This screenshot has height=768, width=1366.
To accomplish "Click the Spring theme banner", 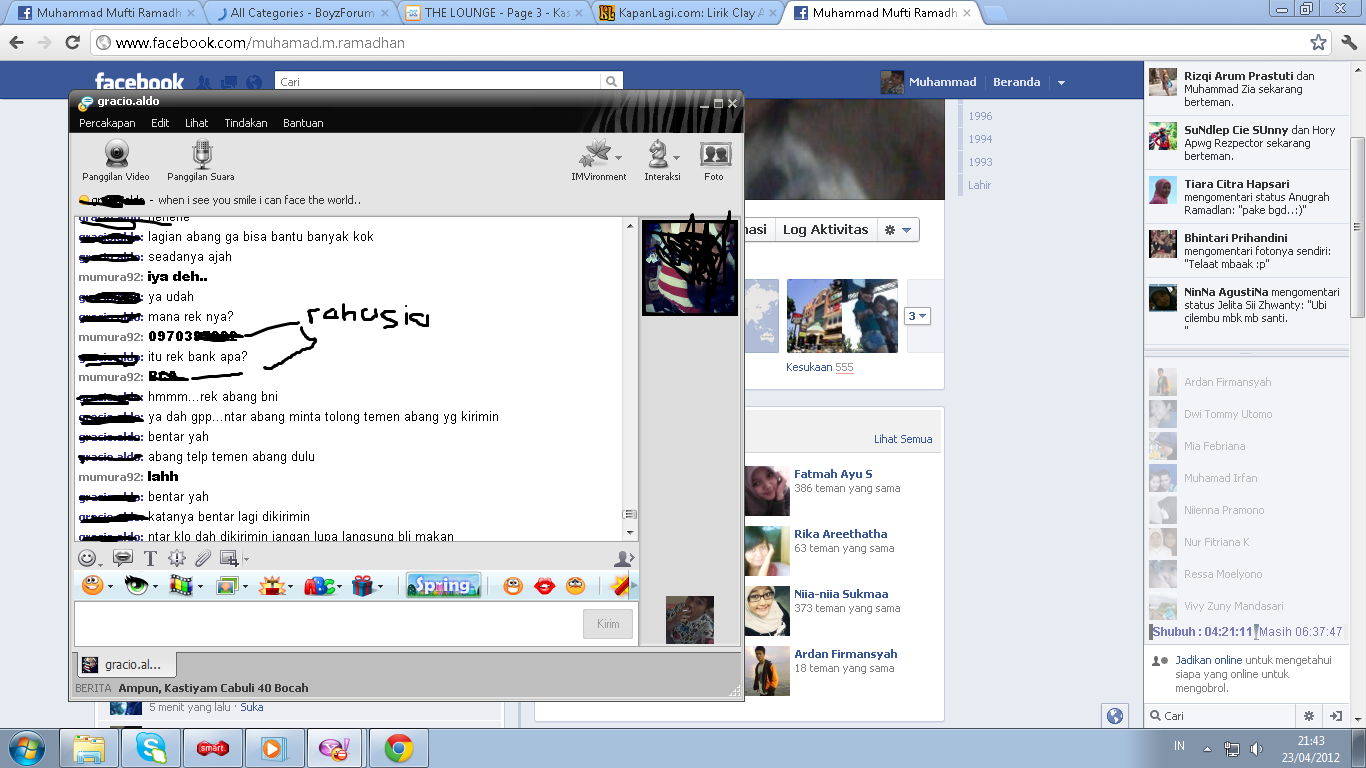I will [x=443, y=585].
